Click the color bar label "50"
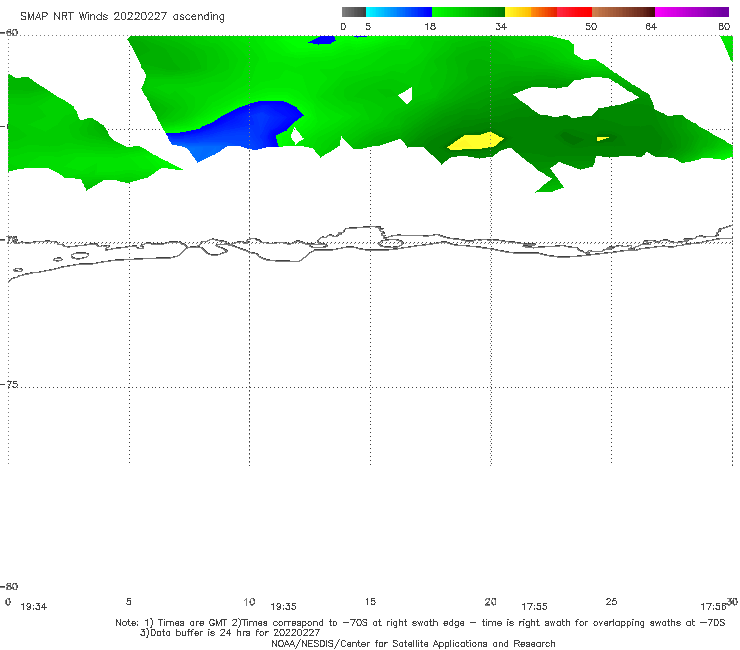 (591, 26)
